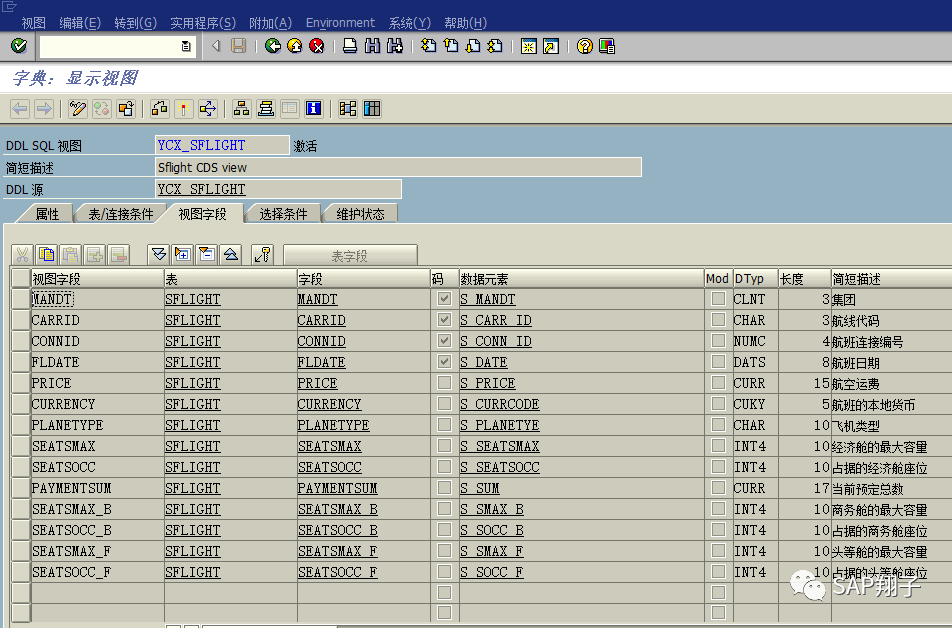
Task: Click the Copy icon above field table
Action: 46,254
